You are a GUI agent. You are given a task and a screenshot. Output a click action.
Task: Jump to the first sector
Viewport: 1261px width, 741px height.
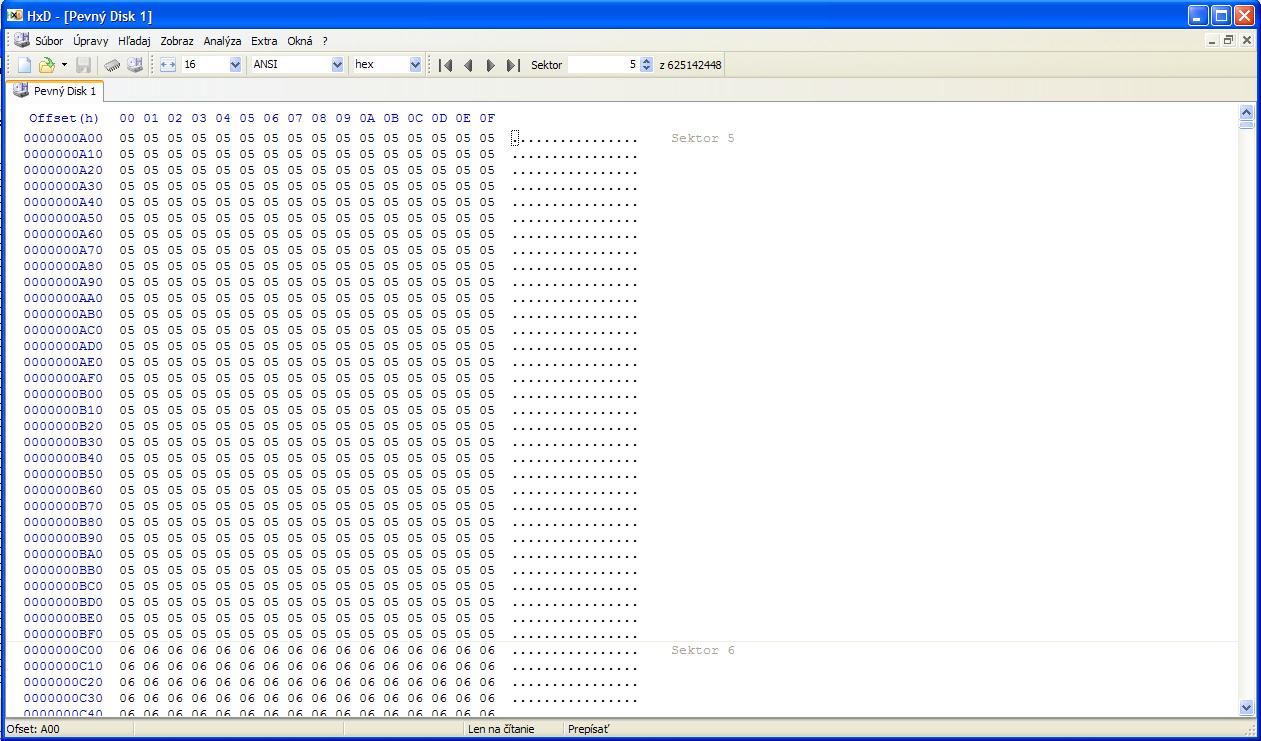[446, 65]
